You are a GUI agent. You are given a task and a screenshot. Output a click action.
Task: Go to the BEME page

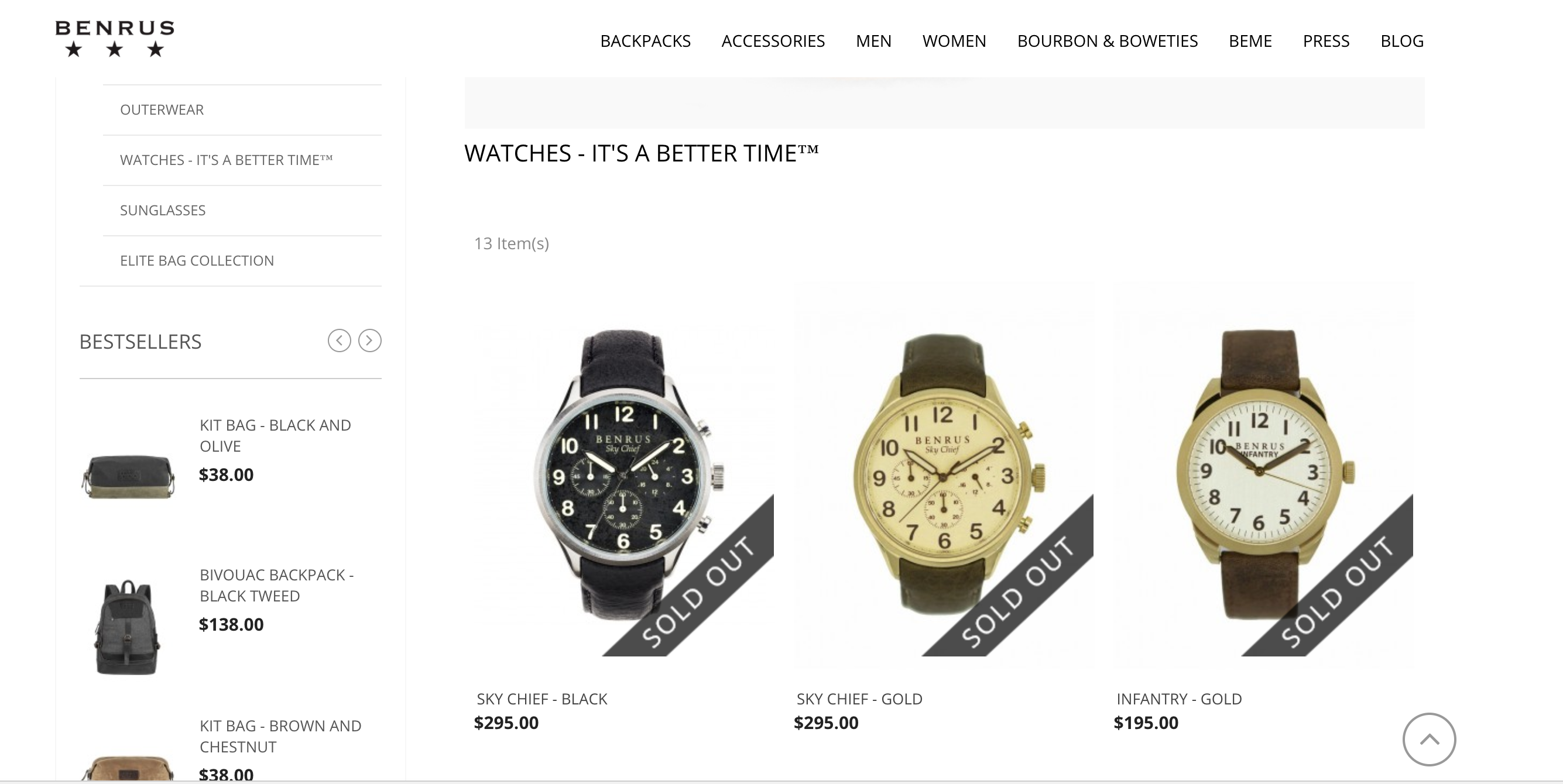click(1250, 41)
